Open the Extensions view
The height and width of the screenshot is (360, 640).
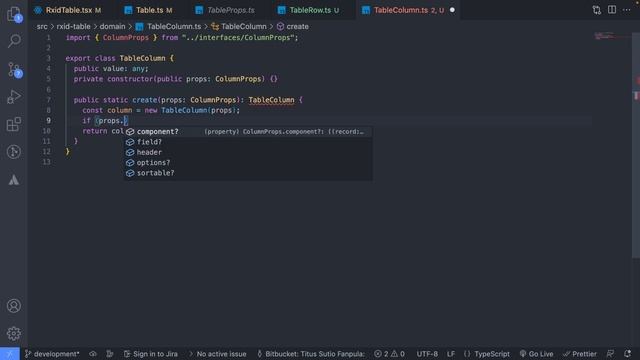click(x=14, y=124)
